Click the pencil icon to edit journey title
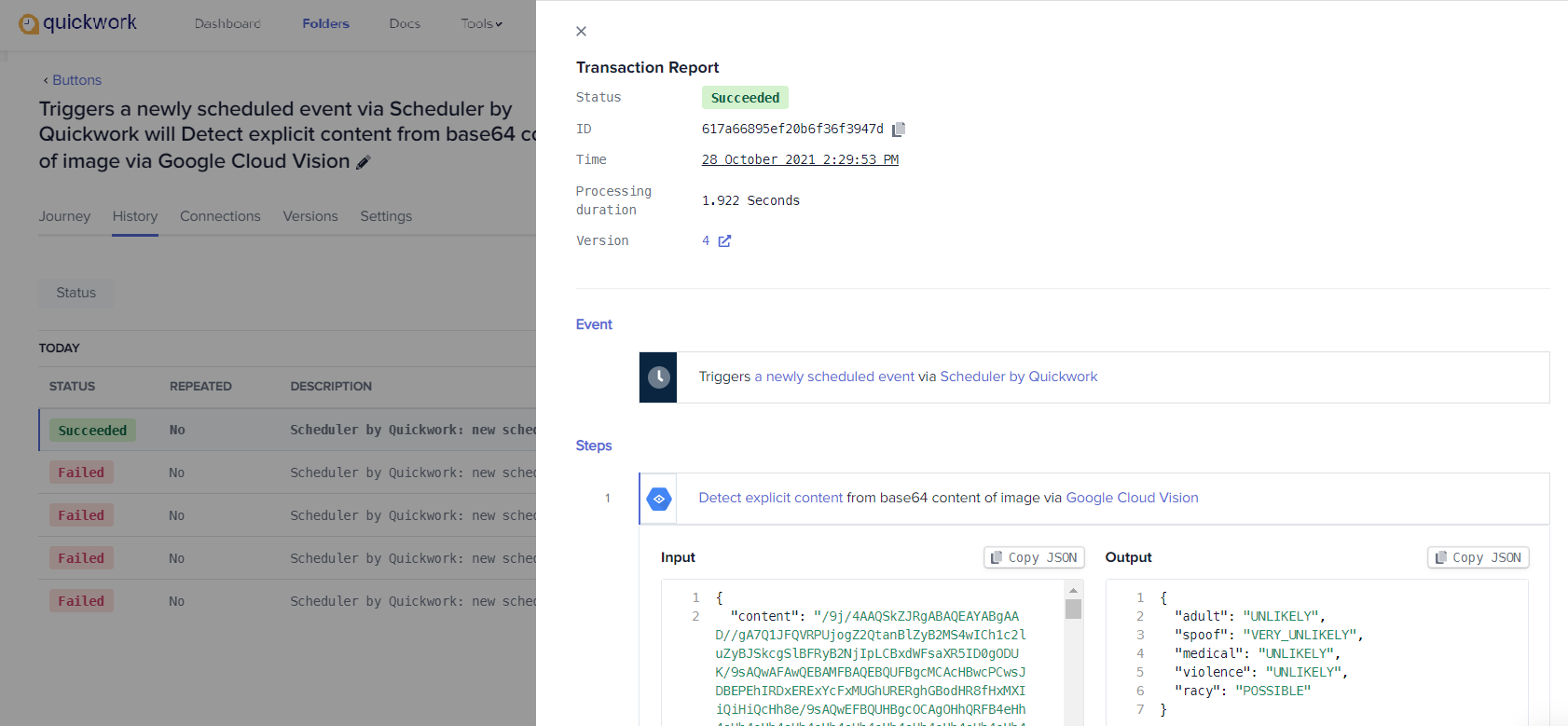The image size is (1568, 726). (x=364, y=162)
